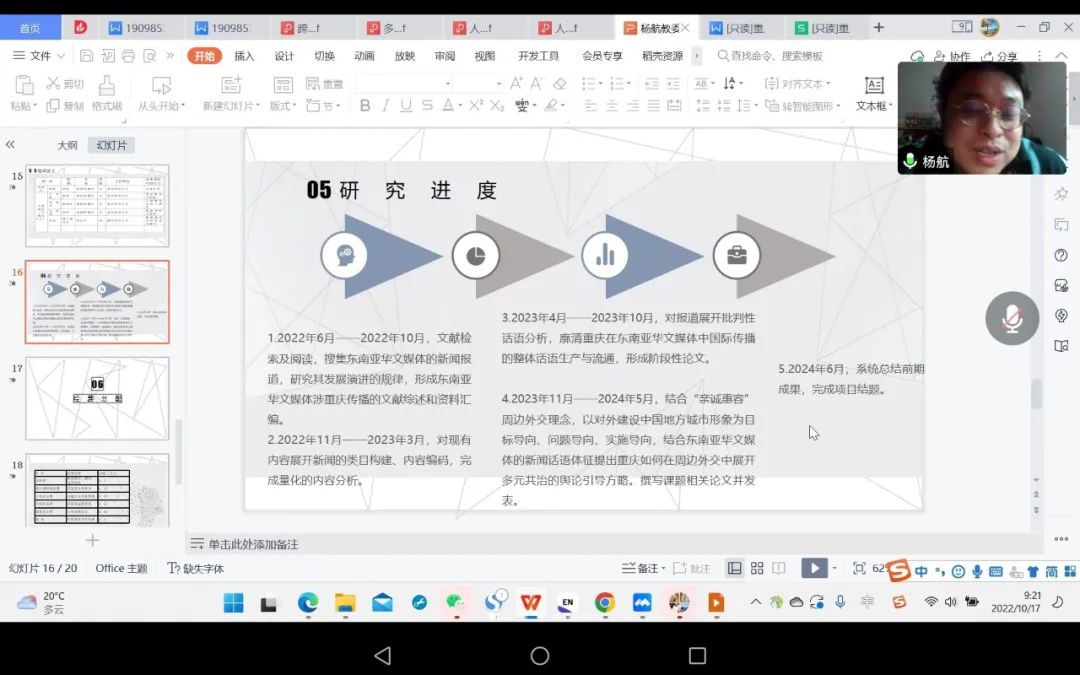
Task: Click the clear formatting eraser icon
Action: 559,83
